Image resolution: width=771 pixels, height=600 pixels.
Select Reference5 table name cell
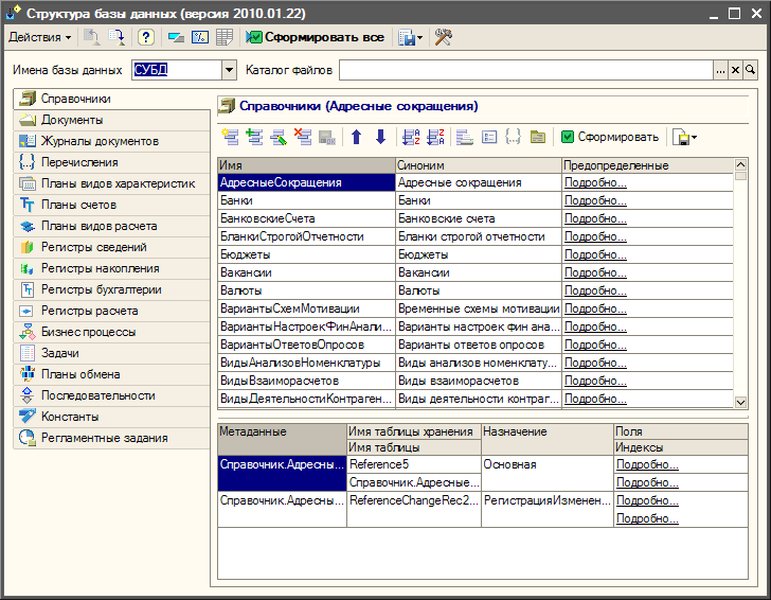point(414,465)
